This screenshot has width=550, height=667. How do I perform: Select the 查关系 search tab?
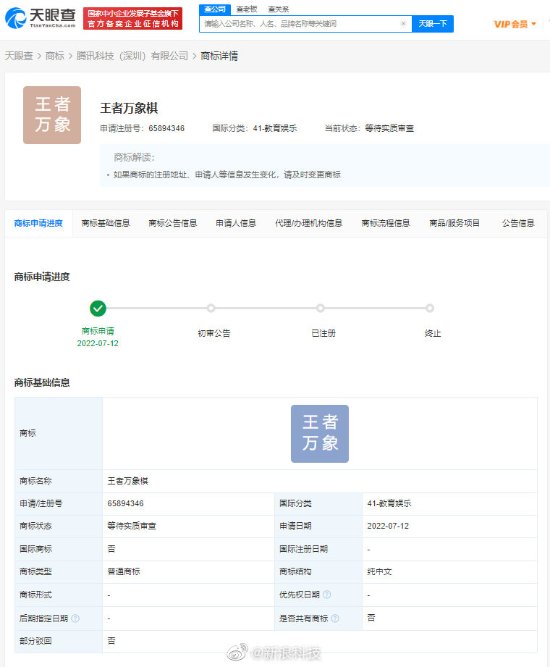[x=278, y=9]
